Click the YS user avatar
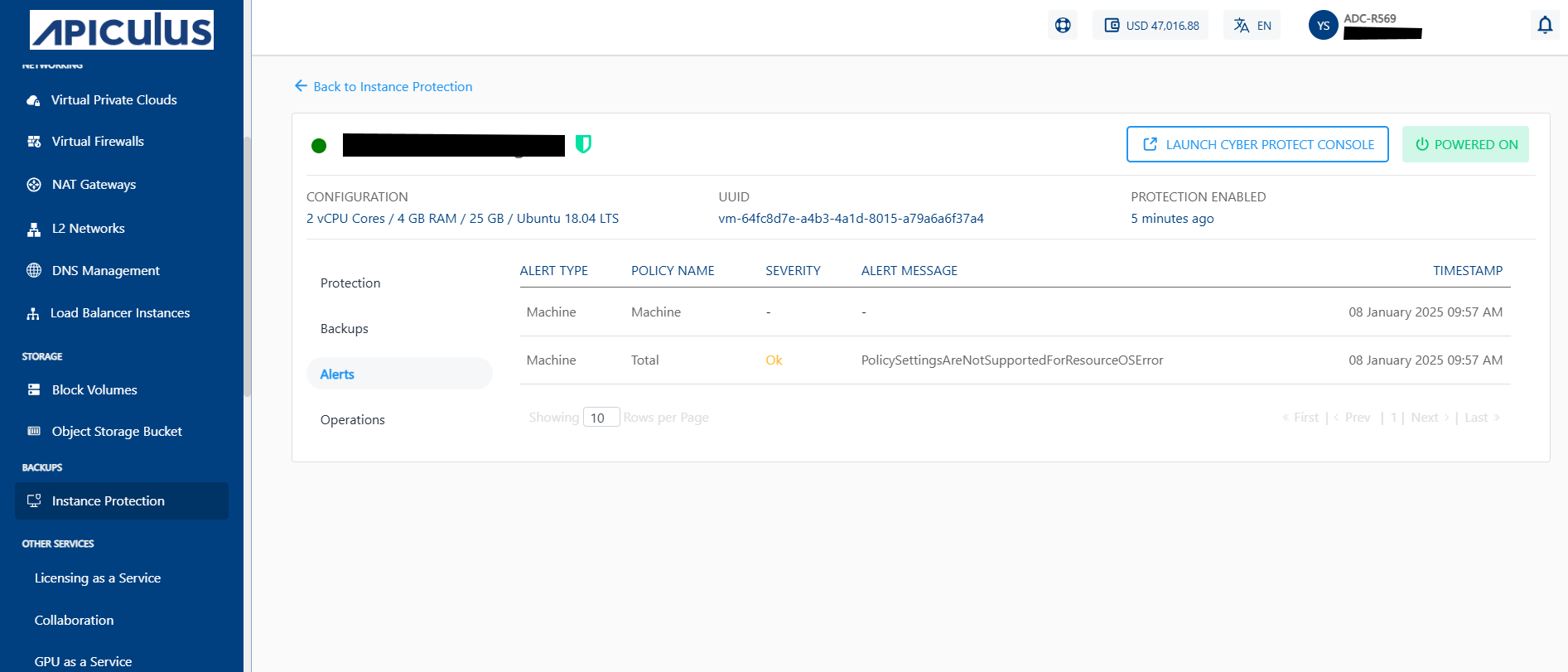This screenshot has height=672, width=1568. 1323,26
